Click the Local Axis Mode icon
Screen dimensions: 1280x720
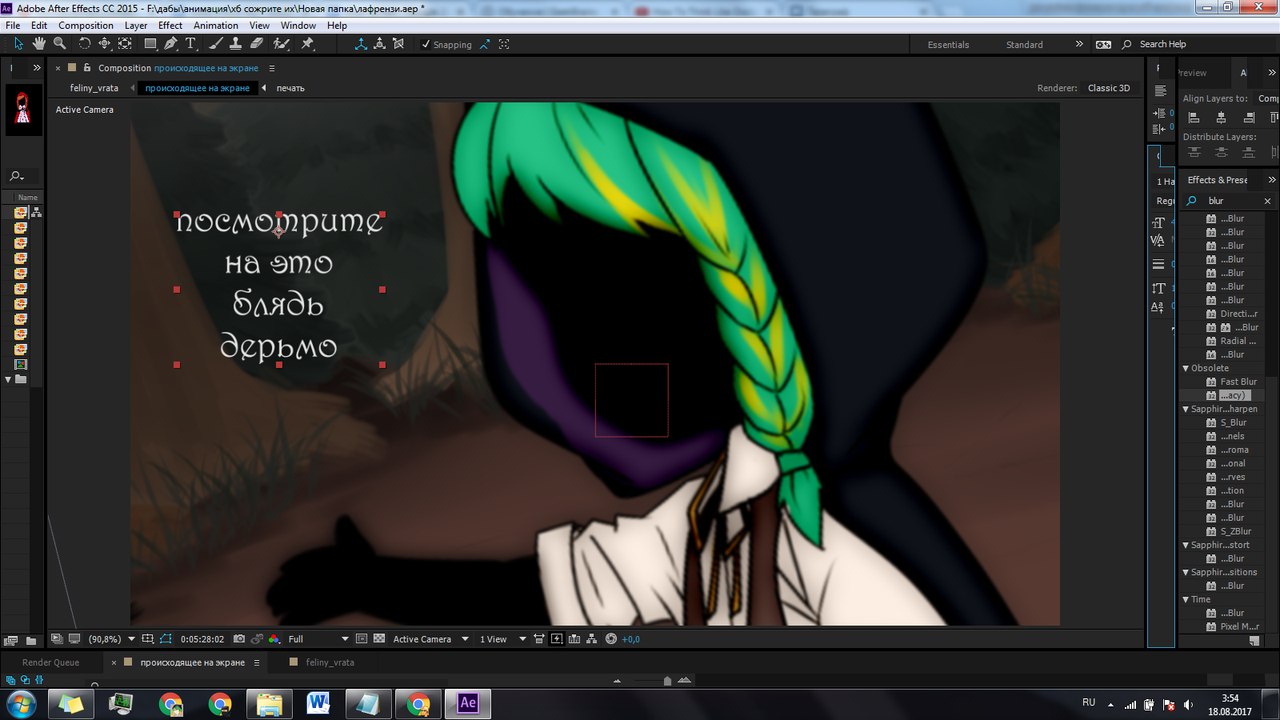click(x=361, y=44)
